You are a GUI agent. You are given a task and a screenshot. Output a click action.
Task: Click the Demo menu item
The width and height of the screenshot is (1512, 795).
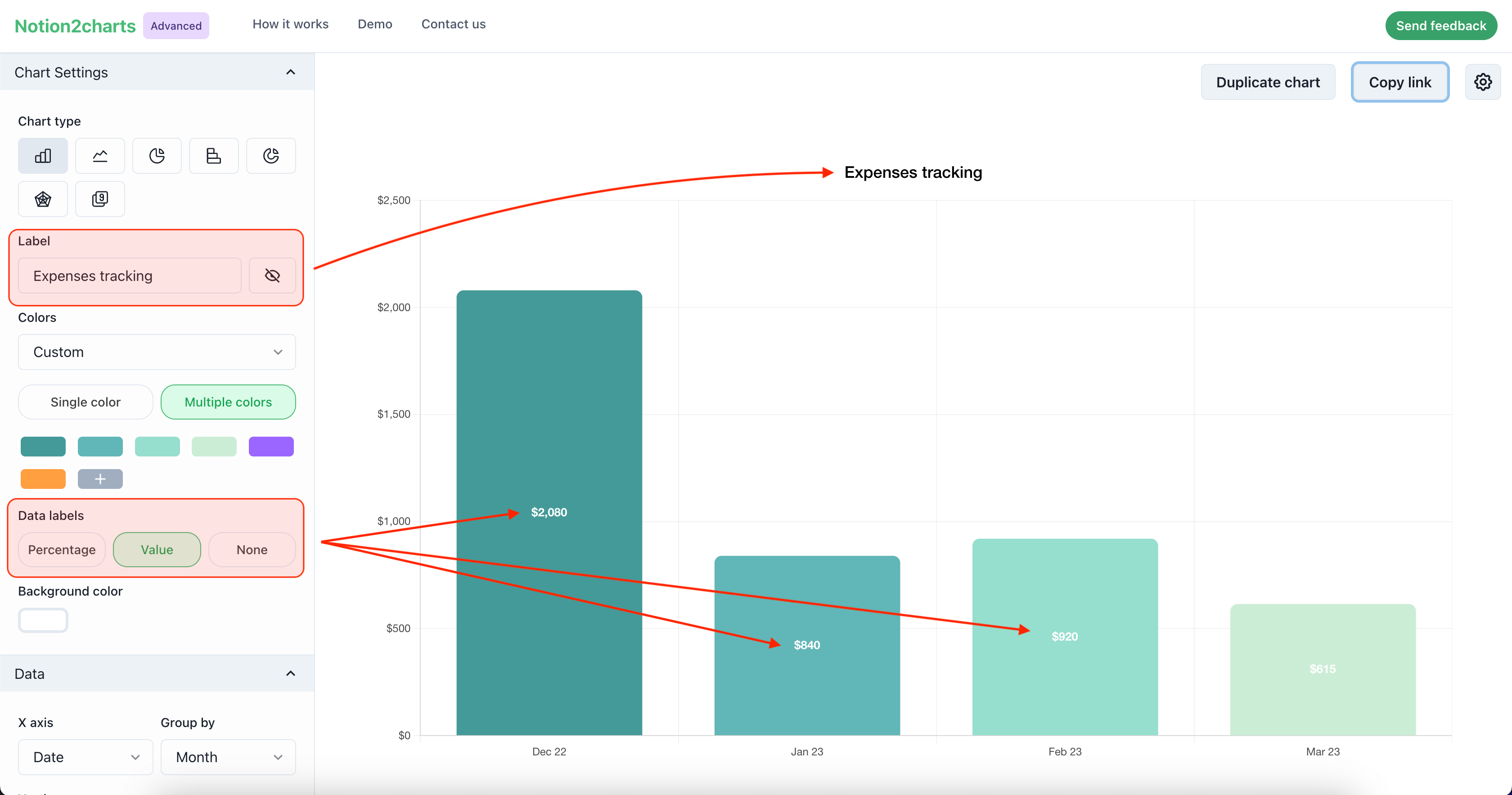click(375, 23)
